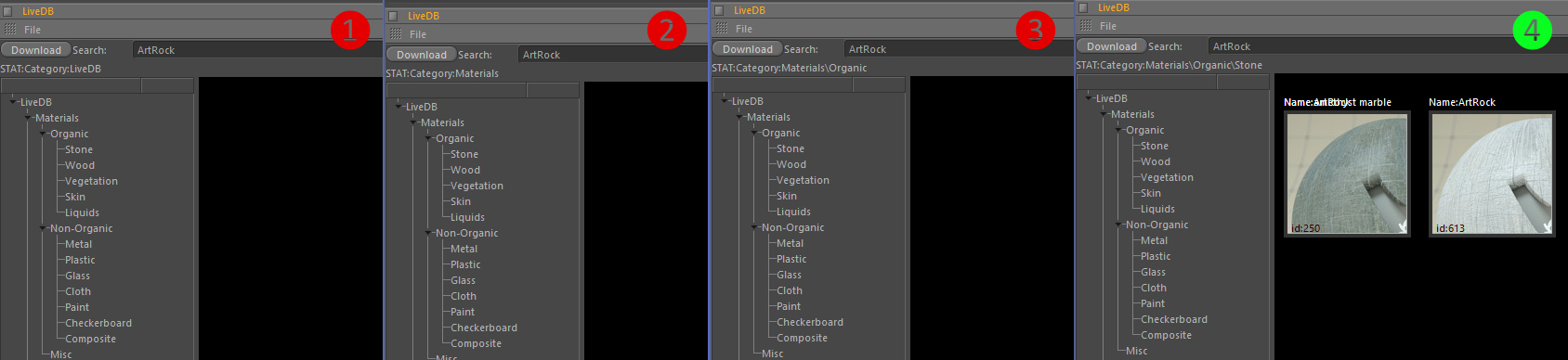1568x360 pixels.
Task: Select Stone in window 4 tree
Action: 1155,146
